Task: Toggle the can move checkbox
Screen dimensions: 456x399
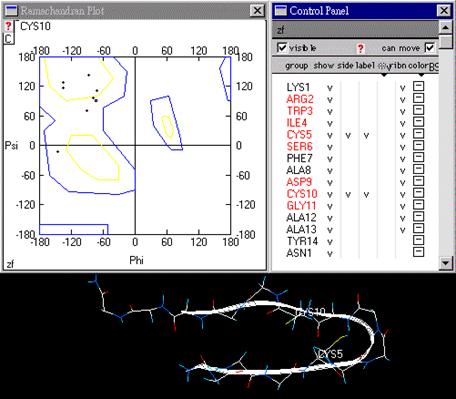Action: (430, 48)
